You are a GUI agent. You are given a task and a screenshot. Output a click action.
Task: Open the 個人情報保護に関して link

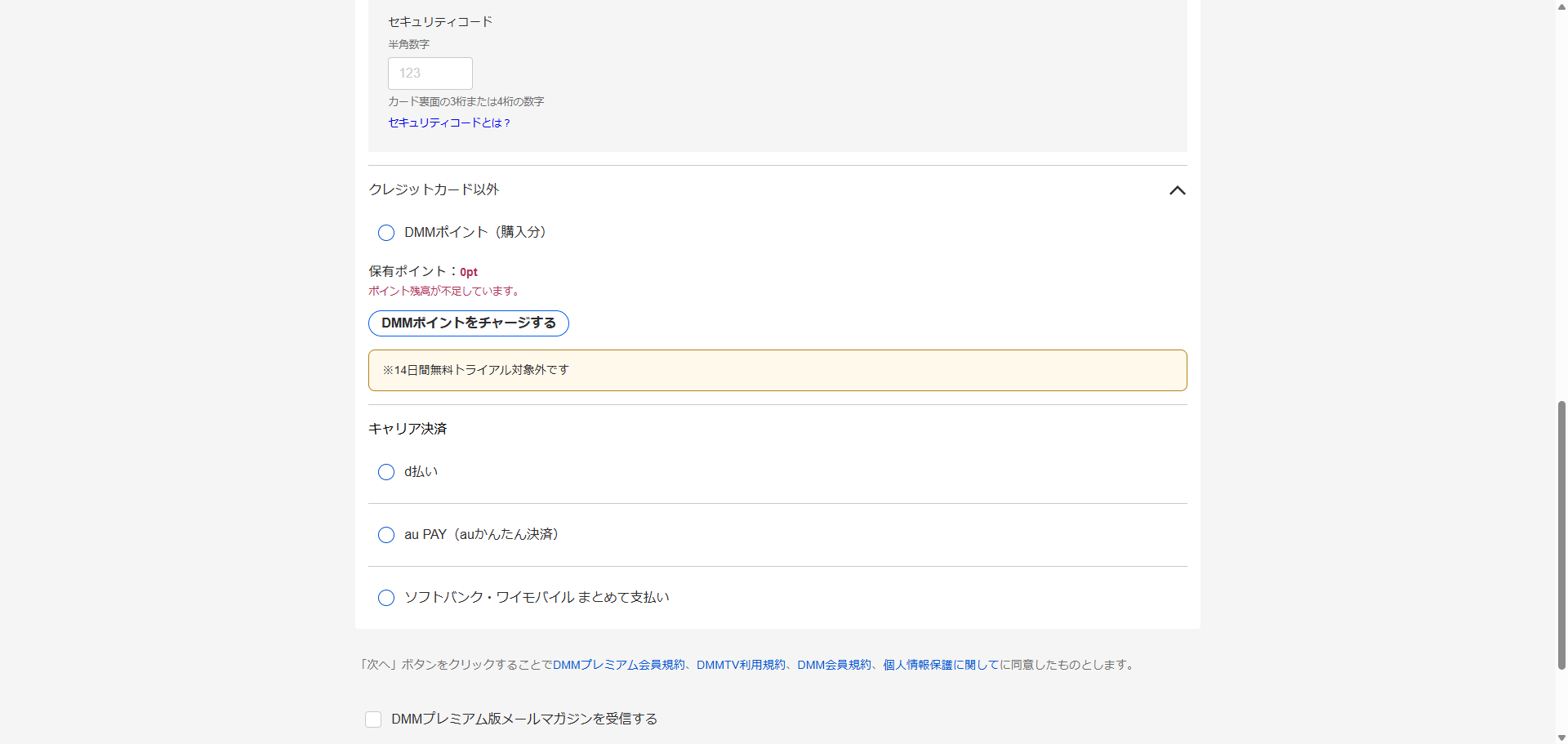[929, 665]
